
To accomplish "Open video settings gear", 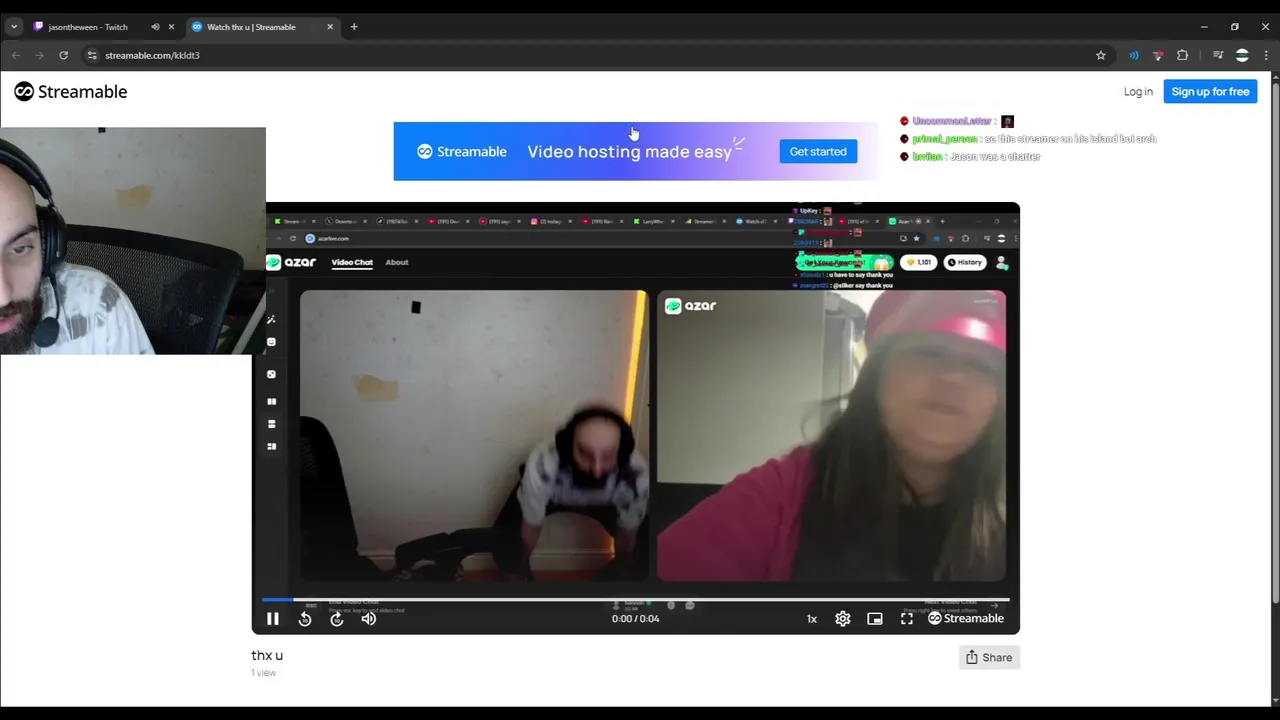I will tap(843, 619).
